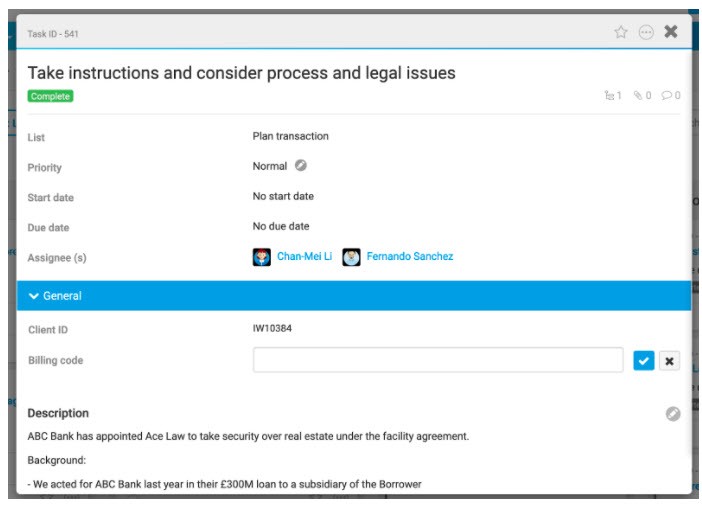Click the subtasks count icon

tap(612, 96)
